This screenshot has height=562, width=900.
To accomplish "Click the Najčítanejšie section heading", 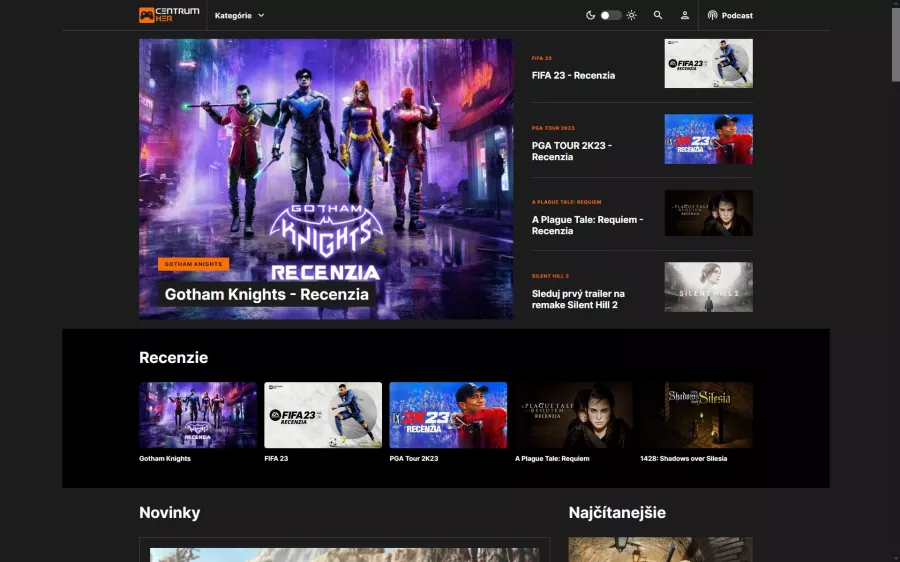I will click(x=617, y=513).
